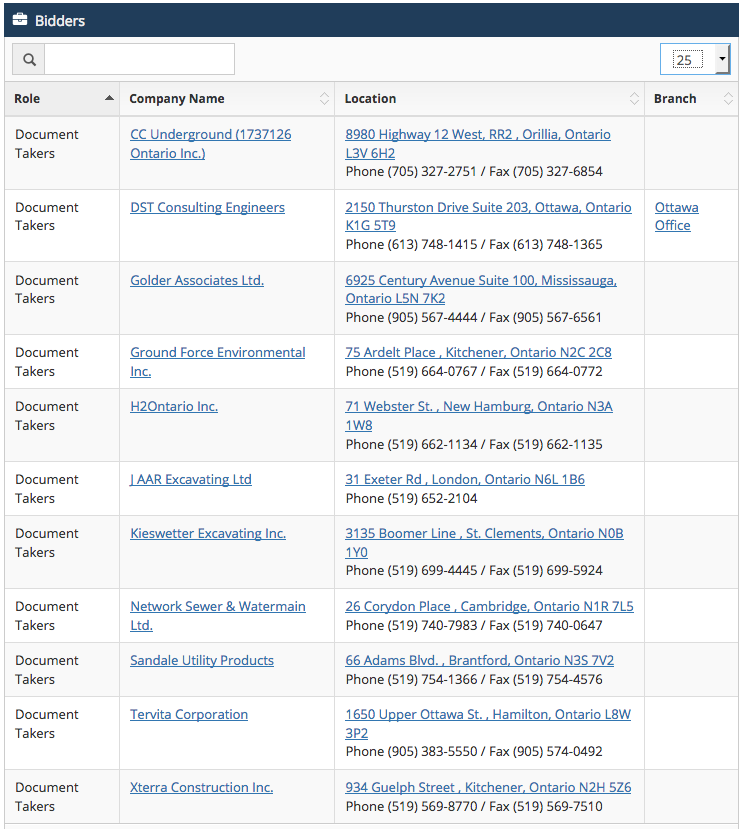Click phone (905) 567-4444 text
The width and height of the screenshot is (744, 829).
tap(411, 317)
